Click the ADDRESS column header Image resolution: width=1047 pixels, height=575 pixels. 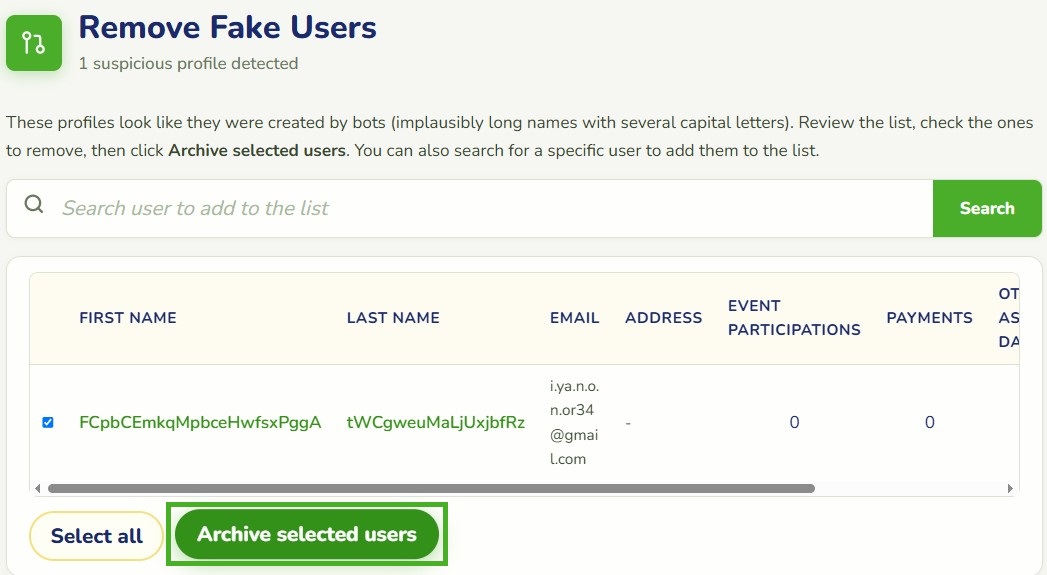(x=663, y=318)
